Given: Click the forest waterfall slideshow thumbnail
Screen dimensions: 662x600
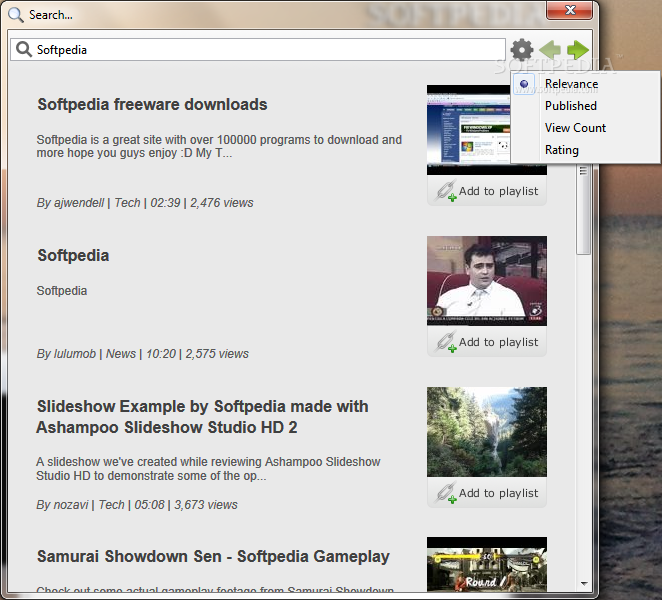Looking at the screenshot, I should click(487, 432).
